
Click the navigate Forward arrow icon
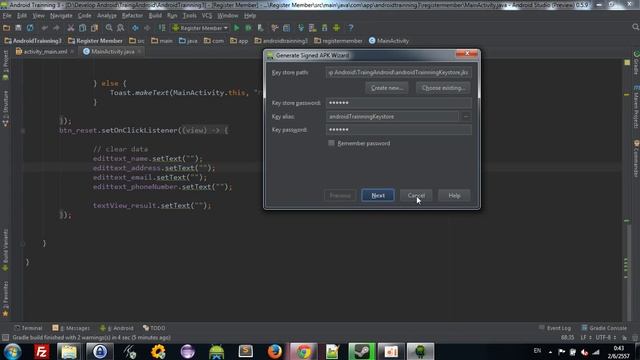147,28
